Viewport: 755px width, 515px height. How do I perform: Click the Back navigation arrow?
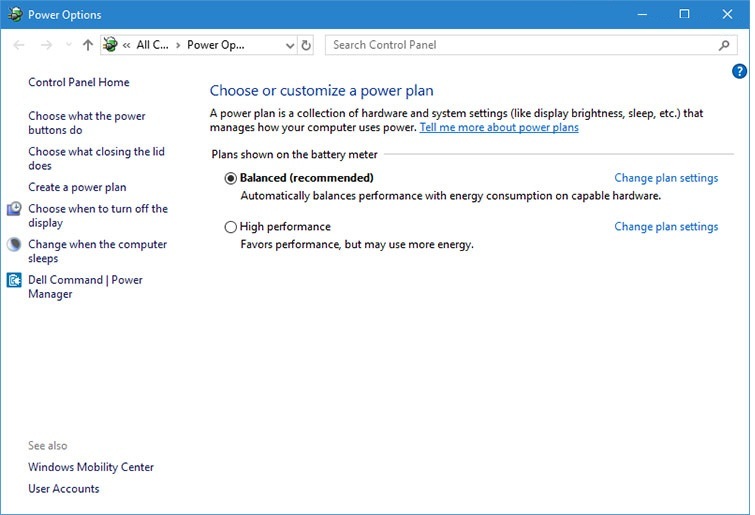pyautogui.click(x=20, y=45)
